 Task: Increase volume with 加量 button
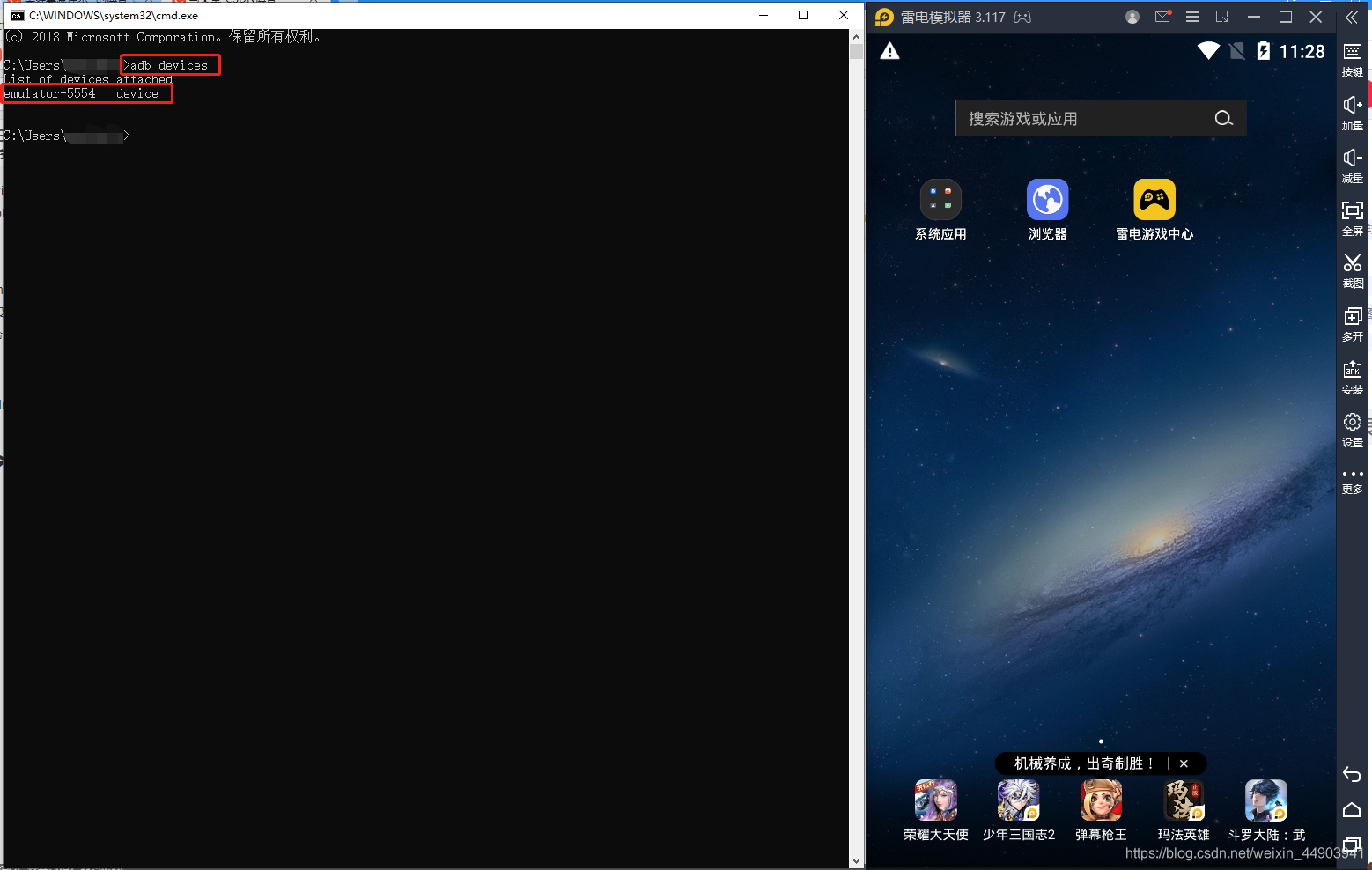(x=1353, y=113)
